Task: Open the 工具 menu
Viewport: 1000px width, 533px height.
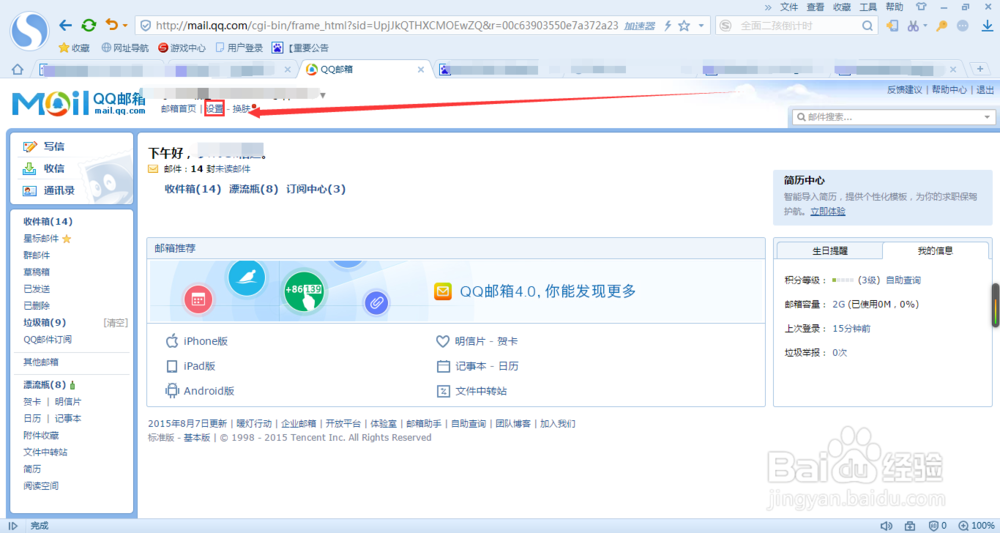Action: [868, 7]
